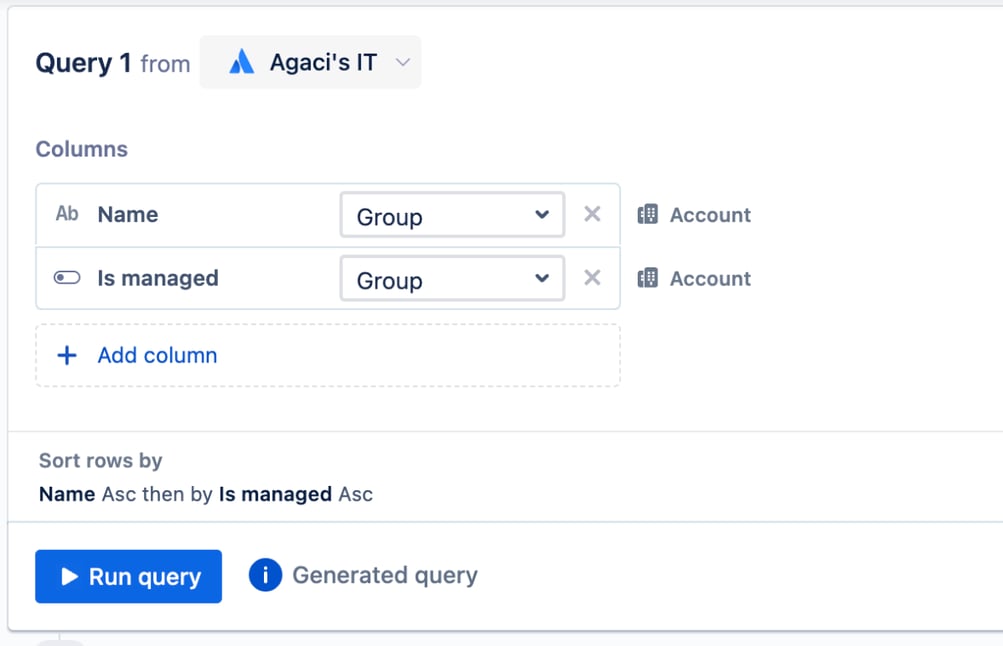Screen dimensions: 1003x646
Task: Open the Group dropdown for Is managed column
Action: click(452, 279)
